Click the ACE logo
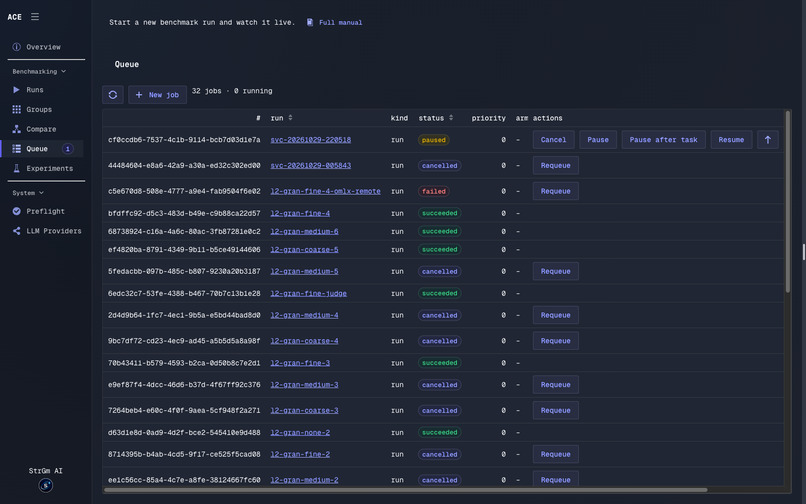806x504 pixels. click(14, 17)
